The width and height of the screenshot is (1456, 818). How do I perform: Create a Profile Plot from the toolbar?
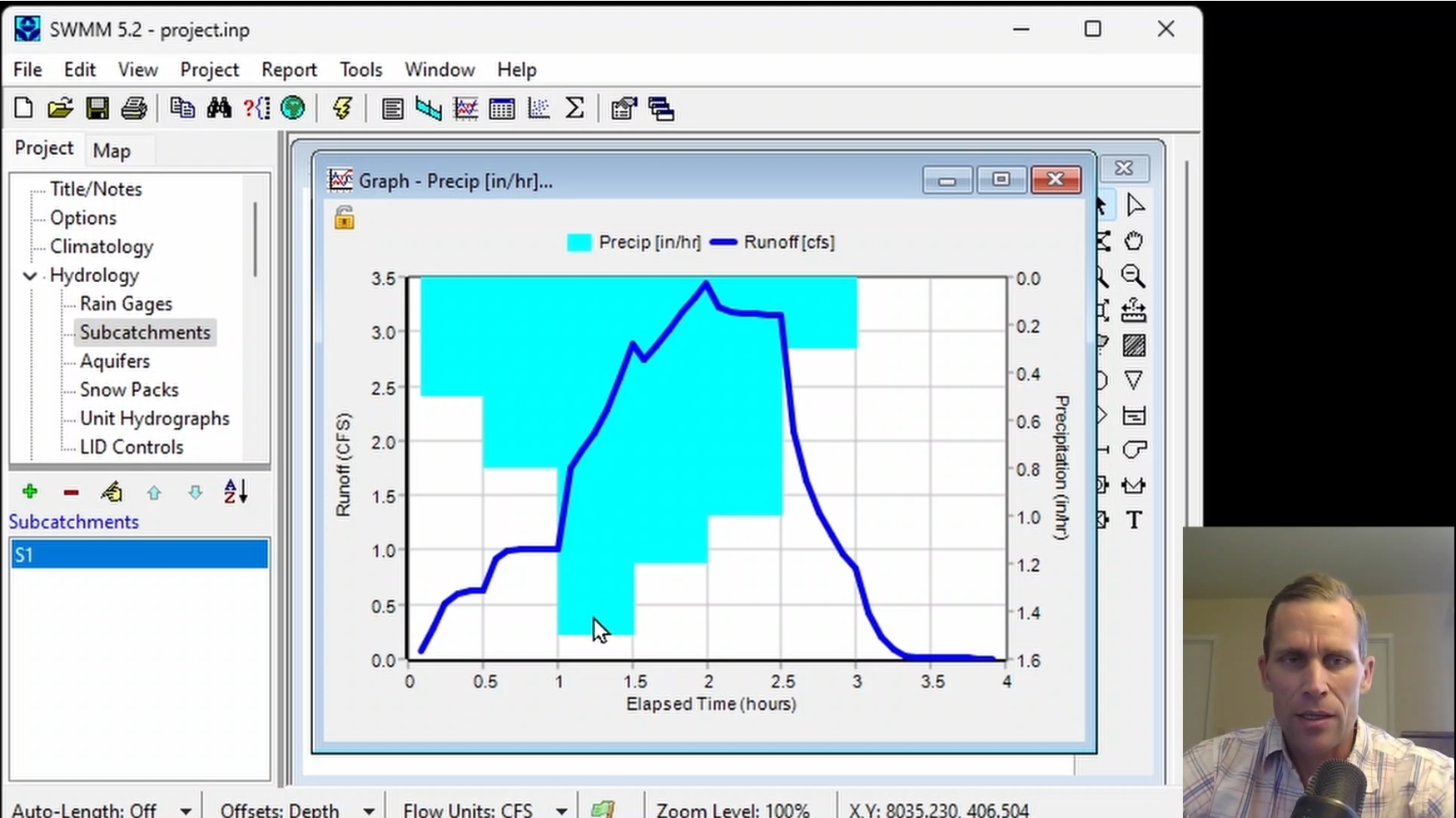[429, 109]
